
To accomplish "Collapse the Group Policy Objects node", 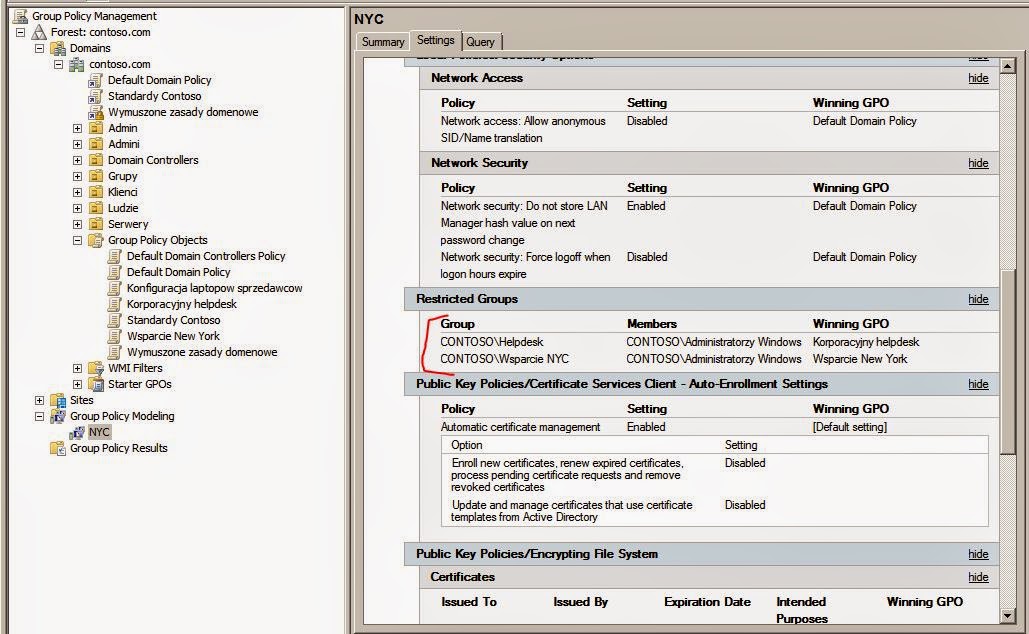I will tap(77, 240).
